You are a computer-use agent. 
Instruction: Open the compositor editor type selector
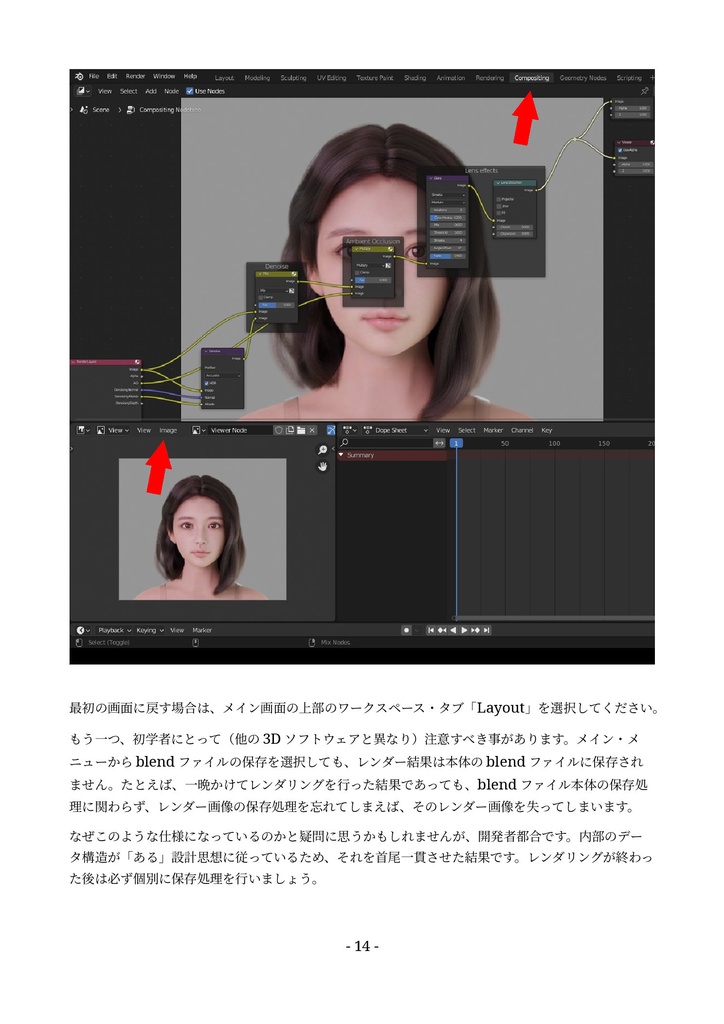coord(83,91)
